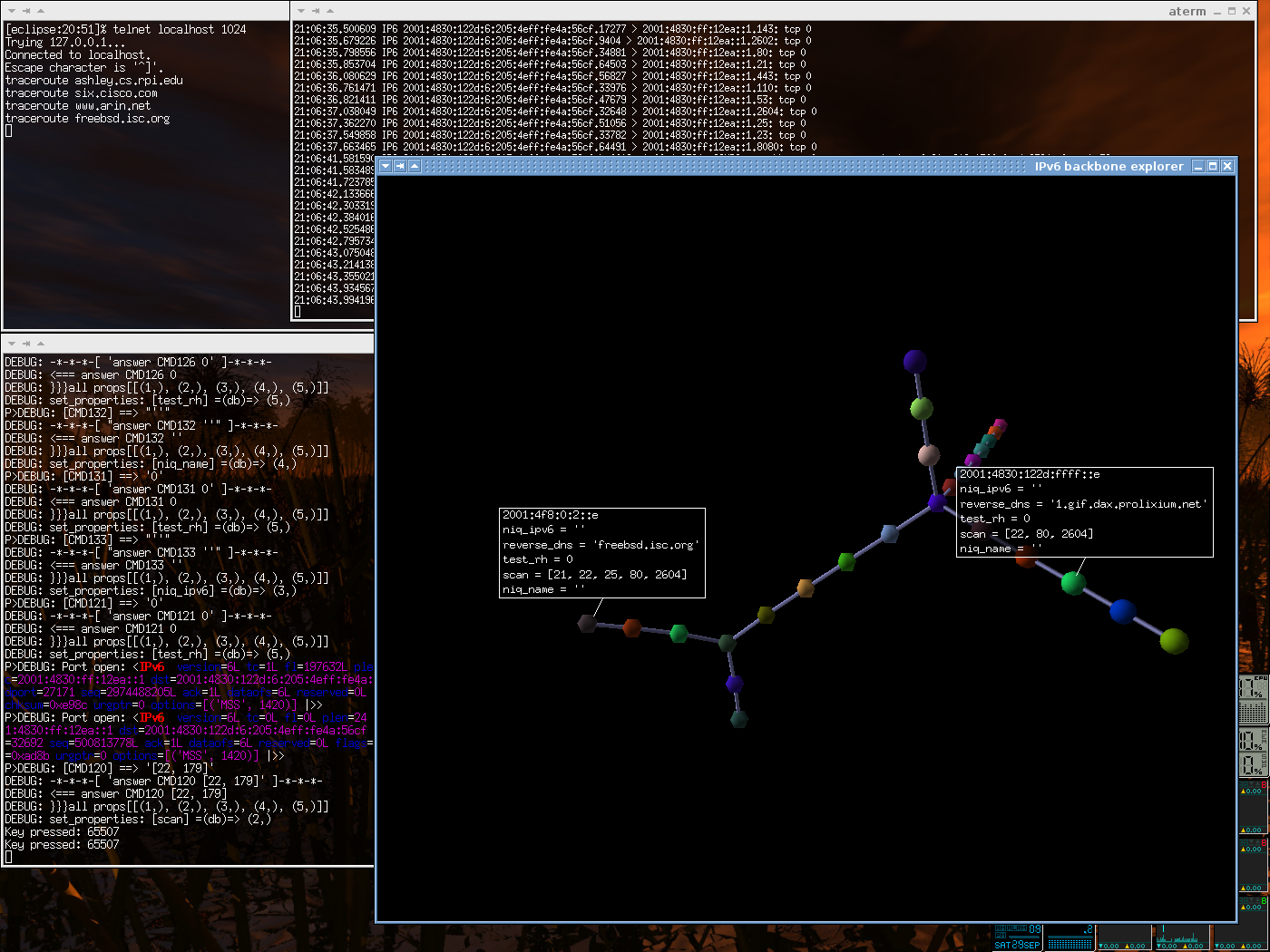Toggle the sticky pin on the aterm tcpdump titlebar
The width and height of the screenshot is (1270, 952).
316,11
